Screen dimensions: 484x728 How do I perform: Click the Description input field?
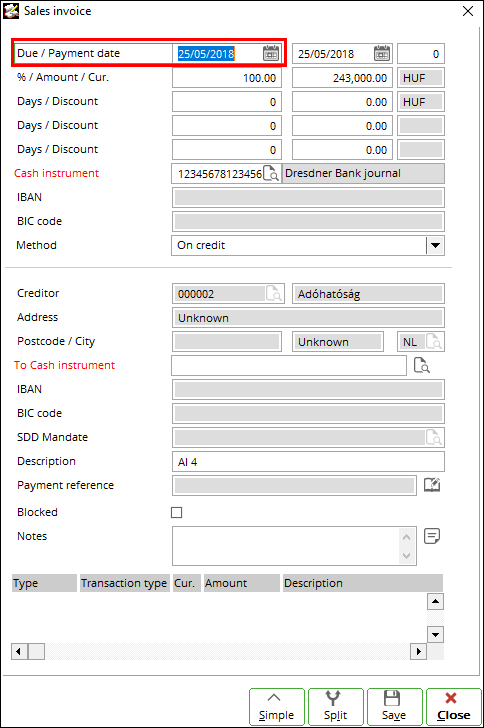pyautogui.click(x=308, y=462)
